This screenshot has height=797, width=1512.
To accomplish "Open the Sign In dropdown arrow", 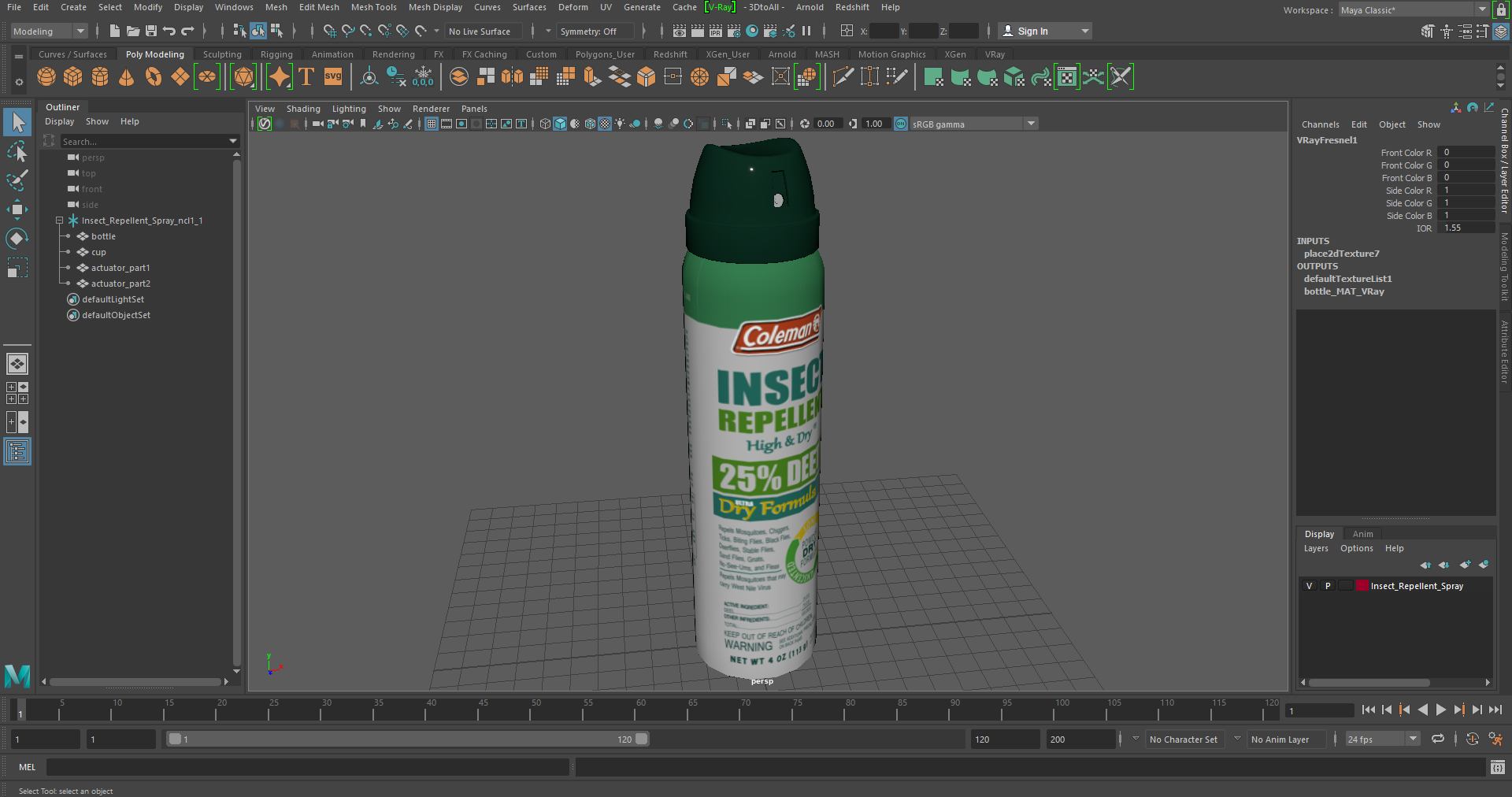I will coord(1085,32).
